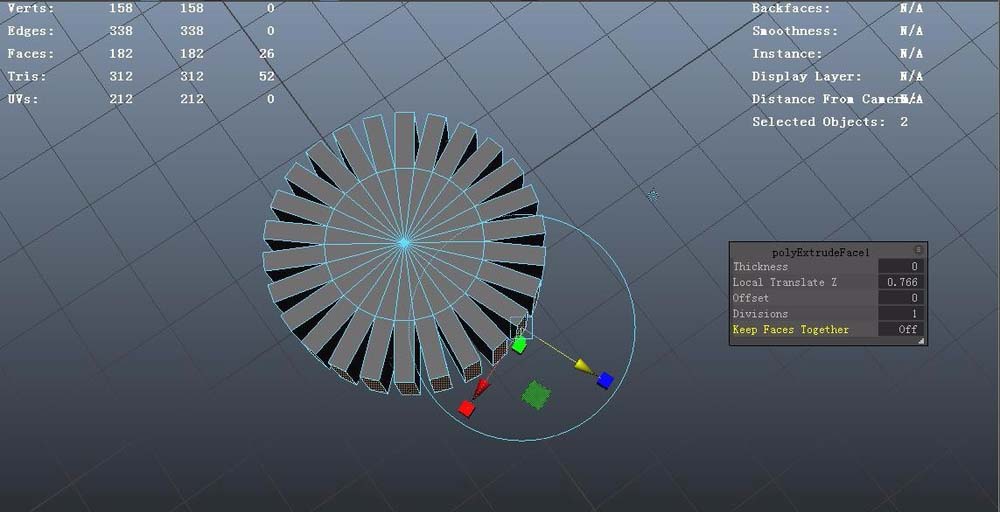This screenshot has height=512, width=1000.
Task: Click the Offset attribute label
Action: (751, 298)
